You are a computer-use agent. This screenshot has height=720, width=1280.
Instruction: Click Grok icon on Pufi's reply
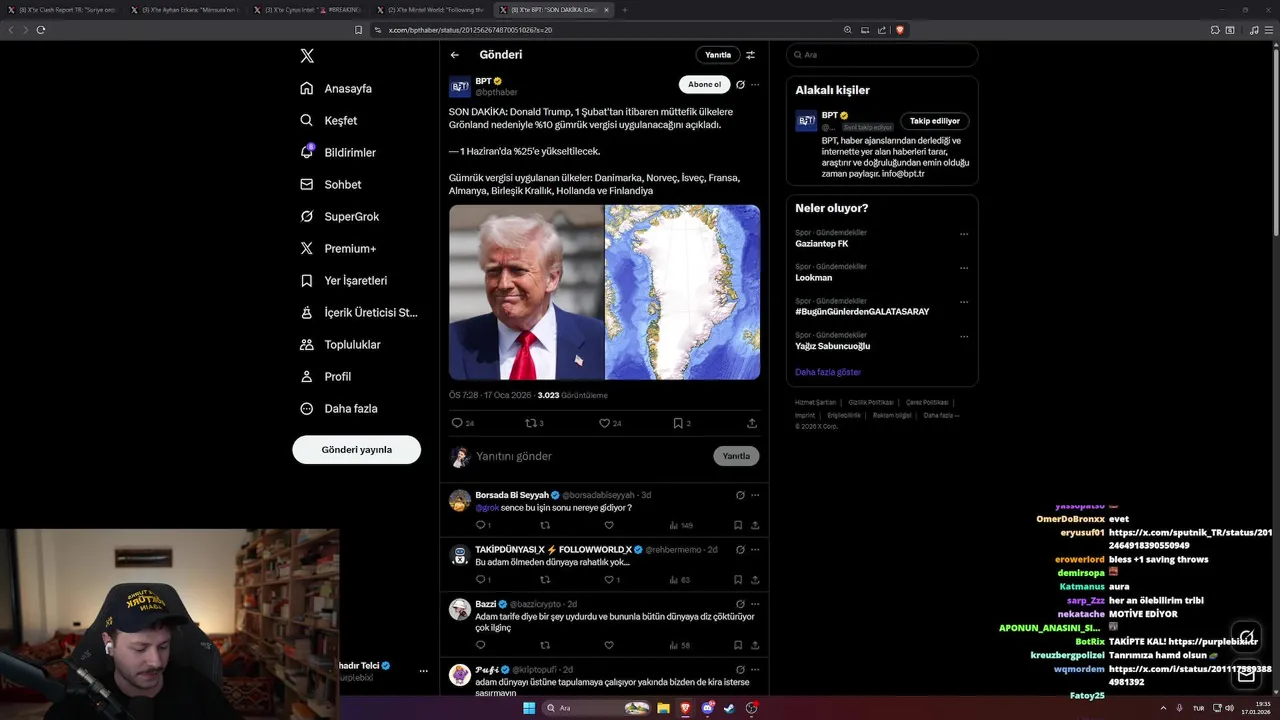(740, 669)
